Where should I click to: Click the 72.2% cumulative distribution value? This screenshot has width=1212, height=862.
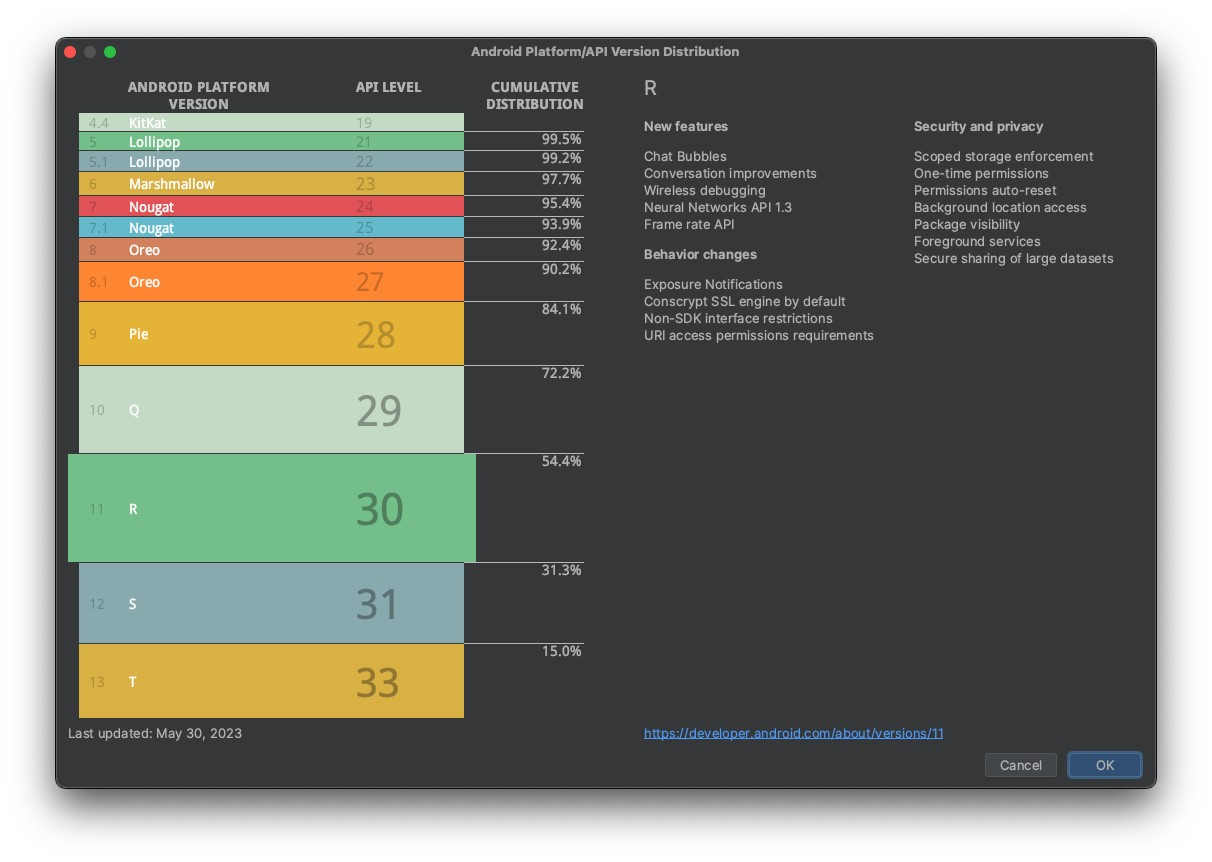point(561,373)
